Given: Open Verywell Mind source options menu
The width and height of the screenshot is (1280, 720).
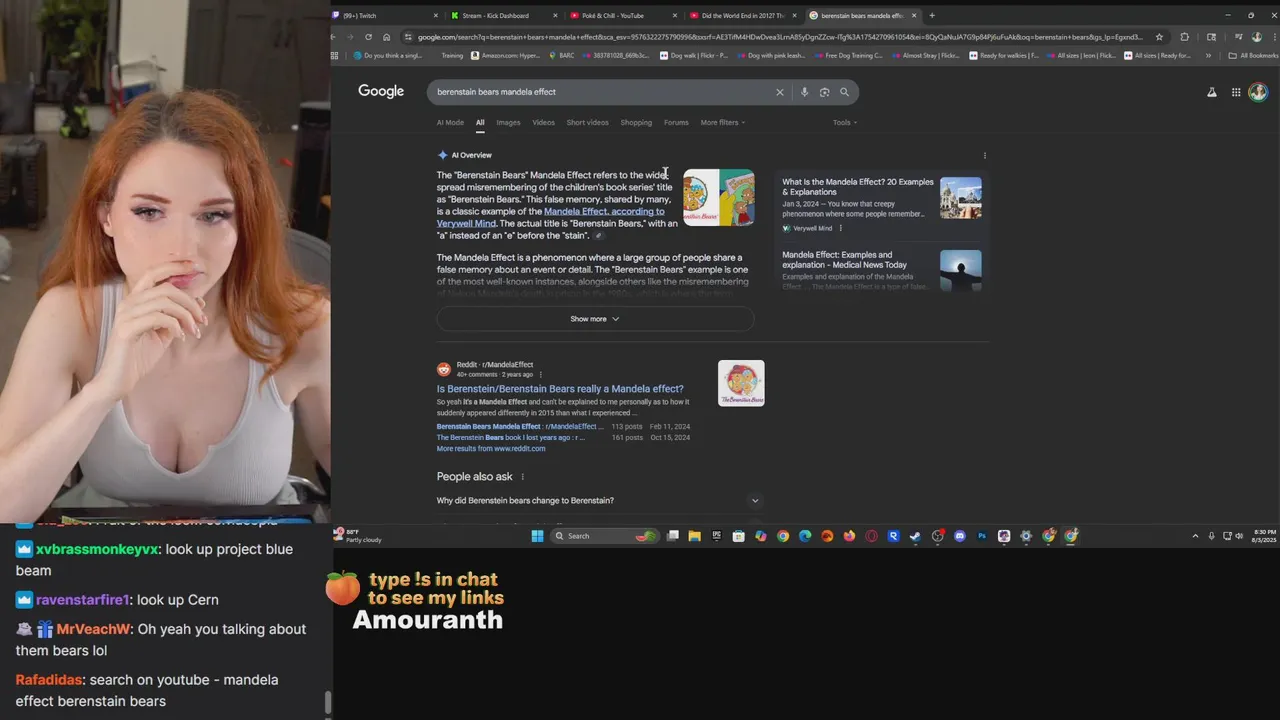Looking at the screenshot, I should click(840, 228).
